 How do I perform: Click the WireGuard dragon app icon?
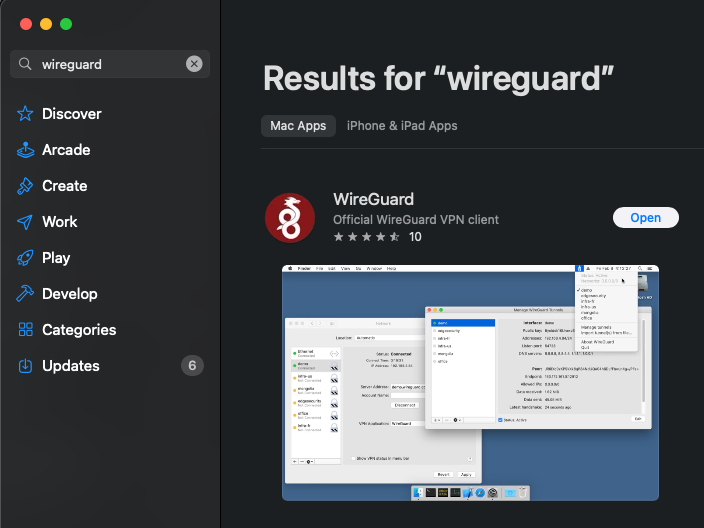tap(290, 218)
